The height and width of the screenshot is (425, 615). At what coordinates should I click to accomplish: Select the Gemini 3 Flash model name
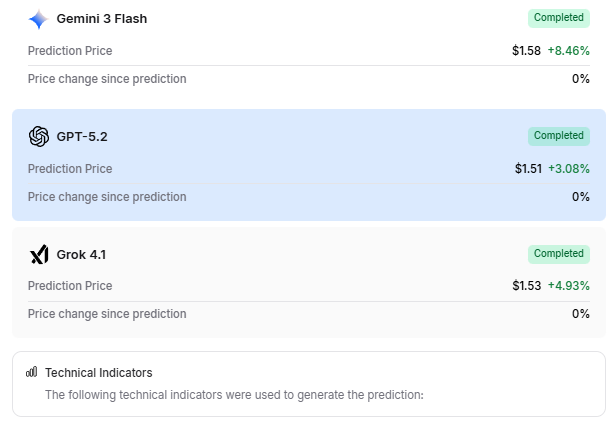(102, 19)
